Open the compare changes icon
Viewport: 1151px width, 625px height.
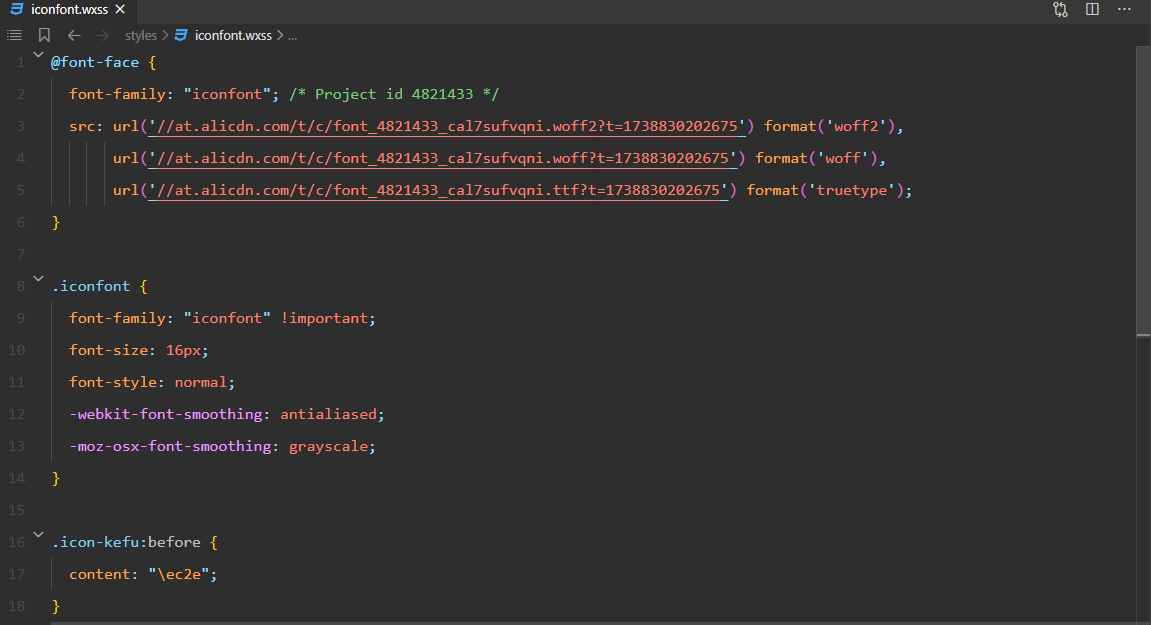point(1060,9)
